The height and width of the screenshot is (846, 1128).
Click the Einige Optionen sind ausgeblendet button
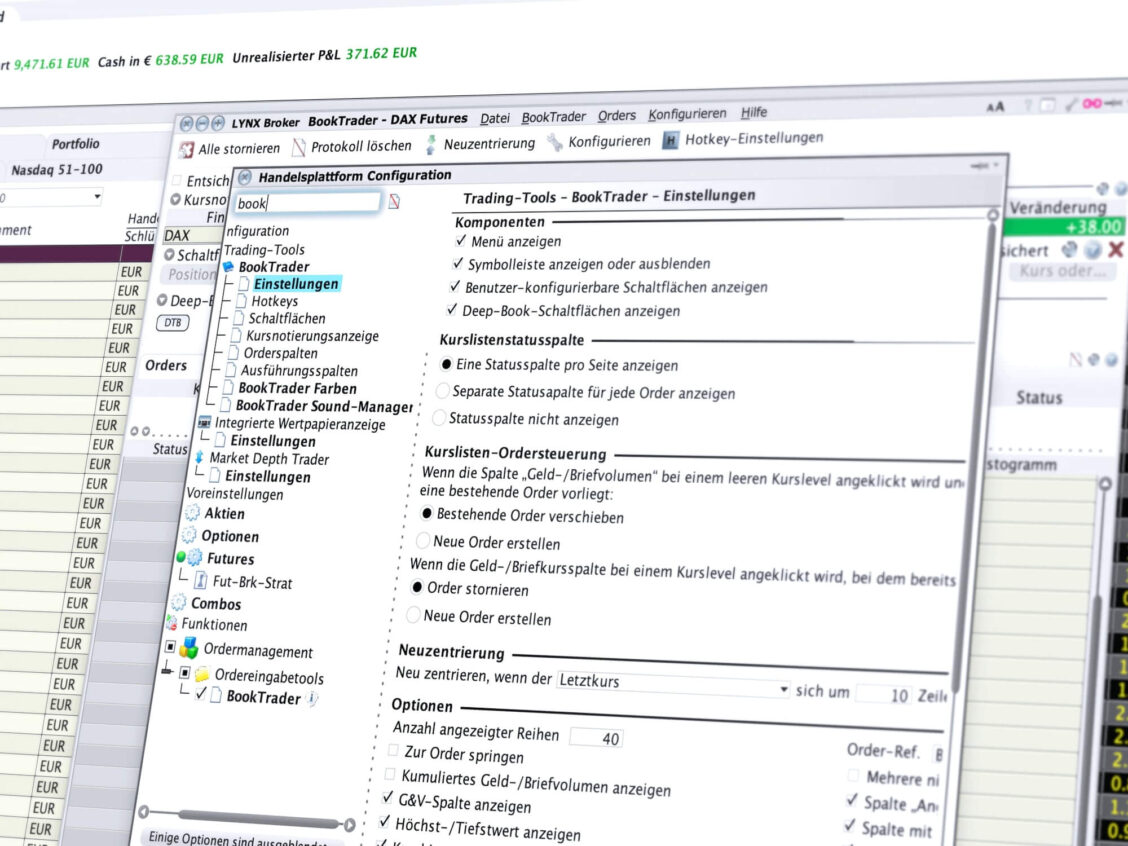click(x=240, y=837)
